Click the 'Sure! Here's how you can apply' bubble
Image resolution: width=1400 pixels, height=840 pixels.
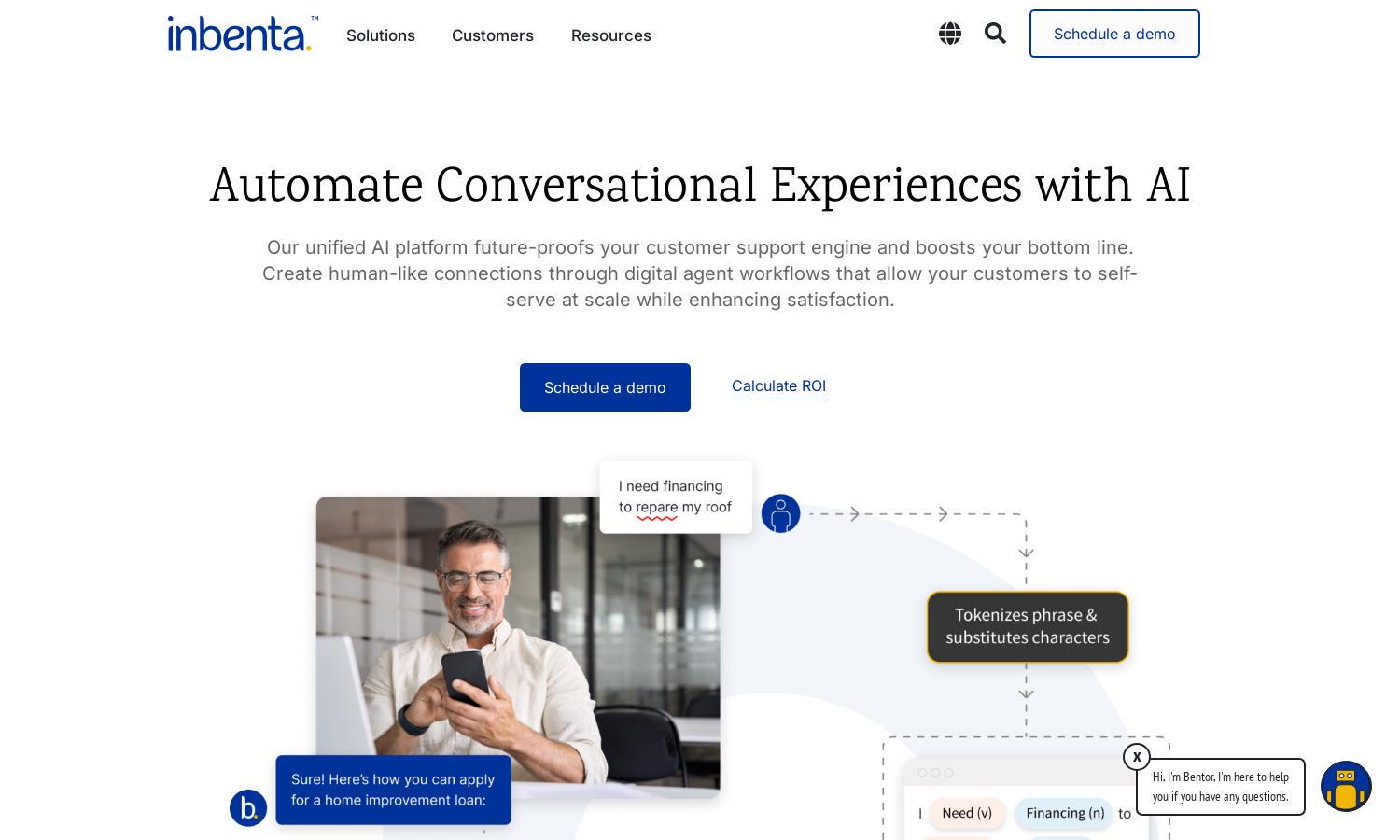393,790
